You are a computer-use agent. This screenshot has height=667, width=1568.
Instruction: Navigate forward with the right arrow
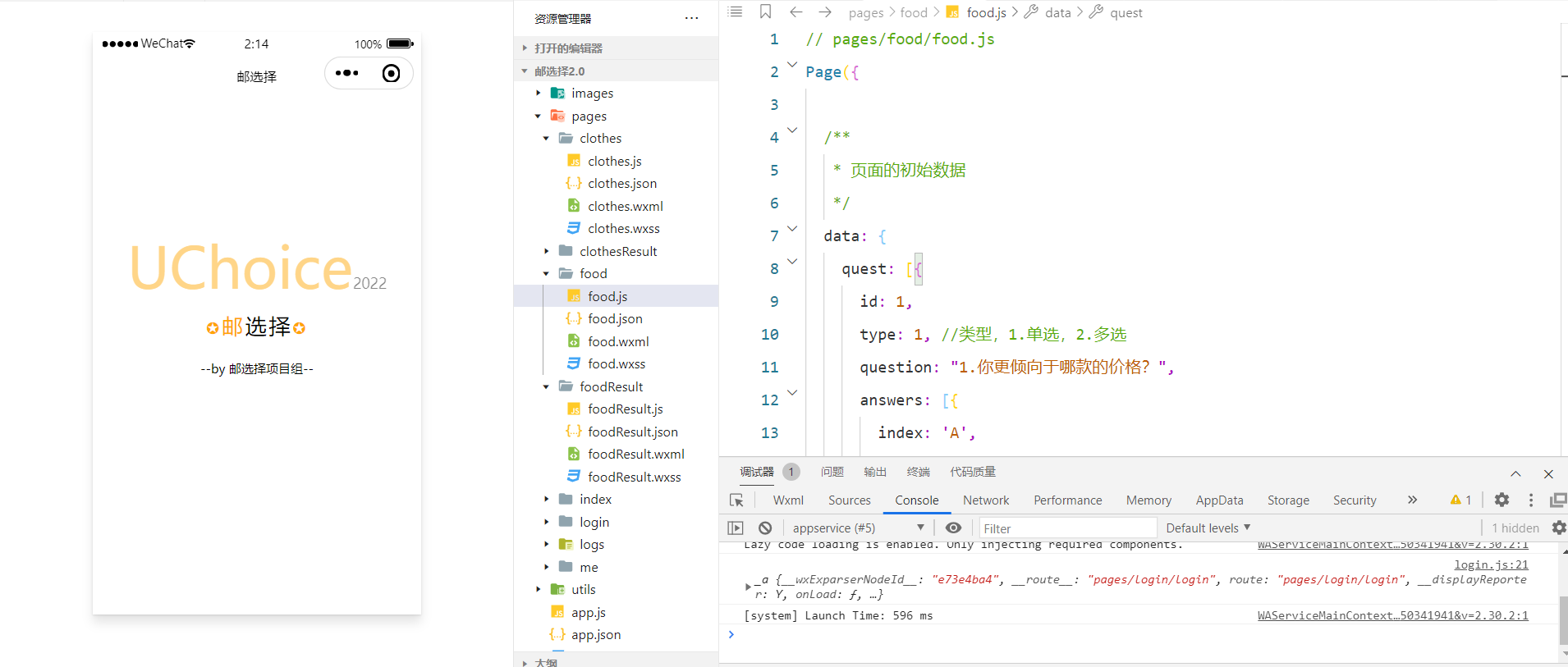[x=825, y=11]
